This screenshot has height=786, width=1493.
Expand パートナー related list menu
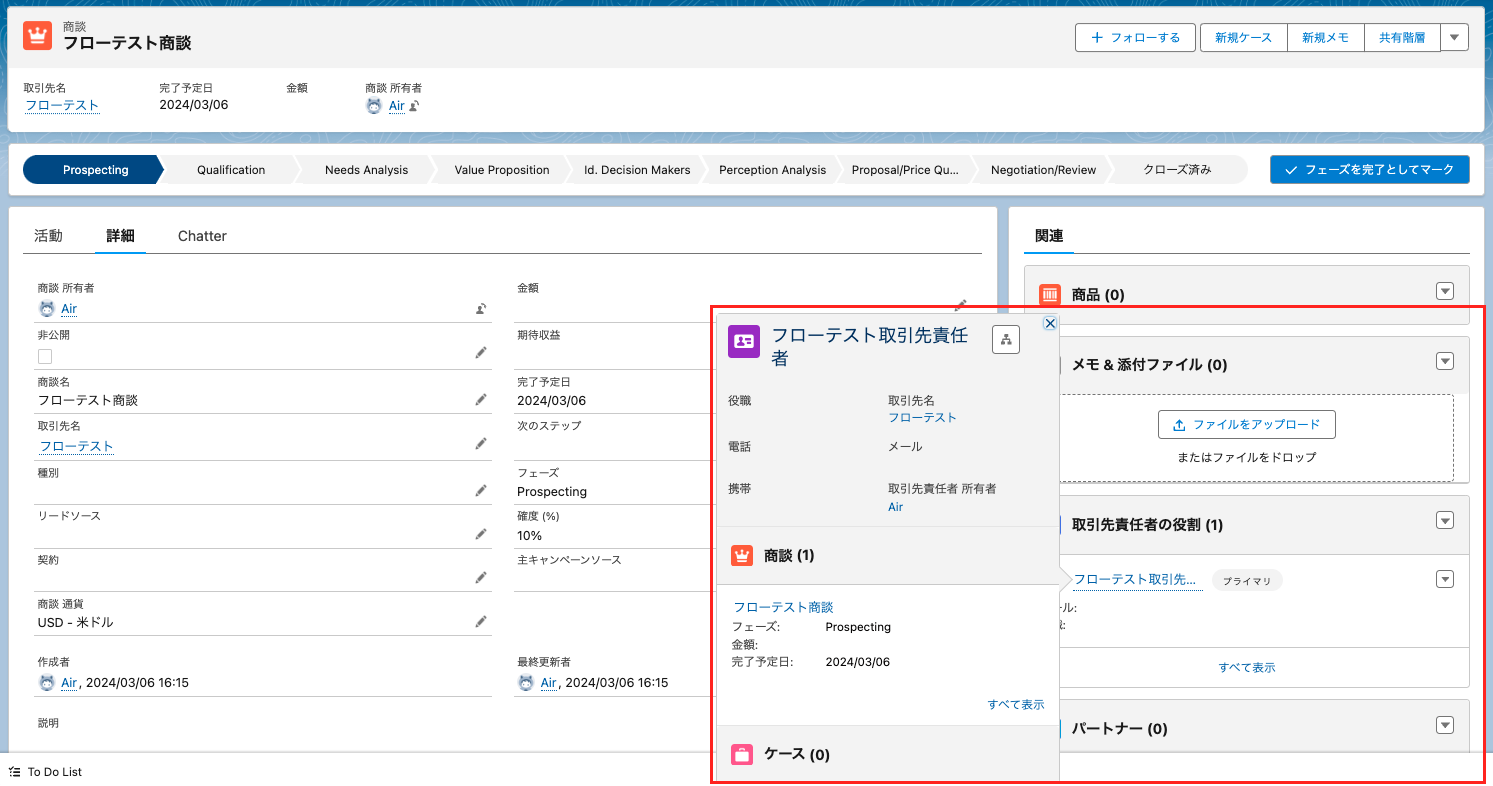point(1444,725)
